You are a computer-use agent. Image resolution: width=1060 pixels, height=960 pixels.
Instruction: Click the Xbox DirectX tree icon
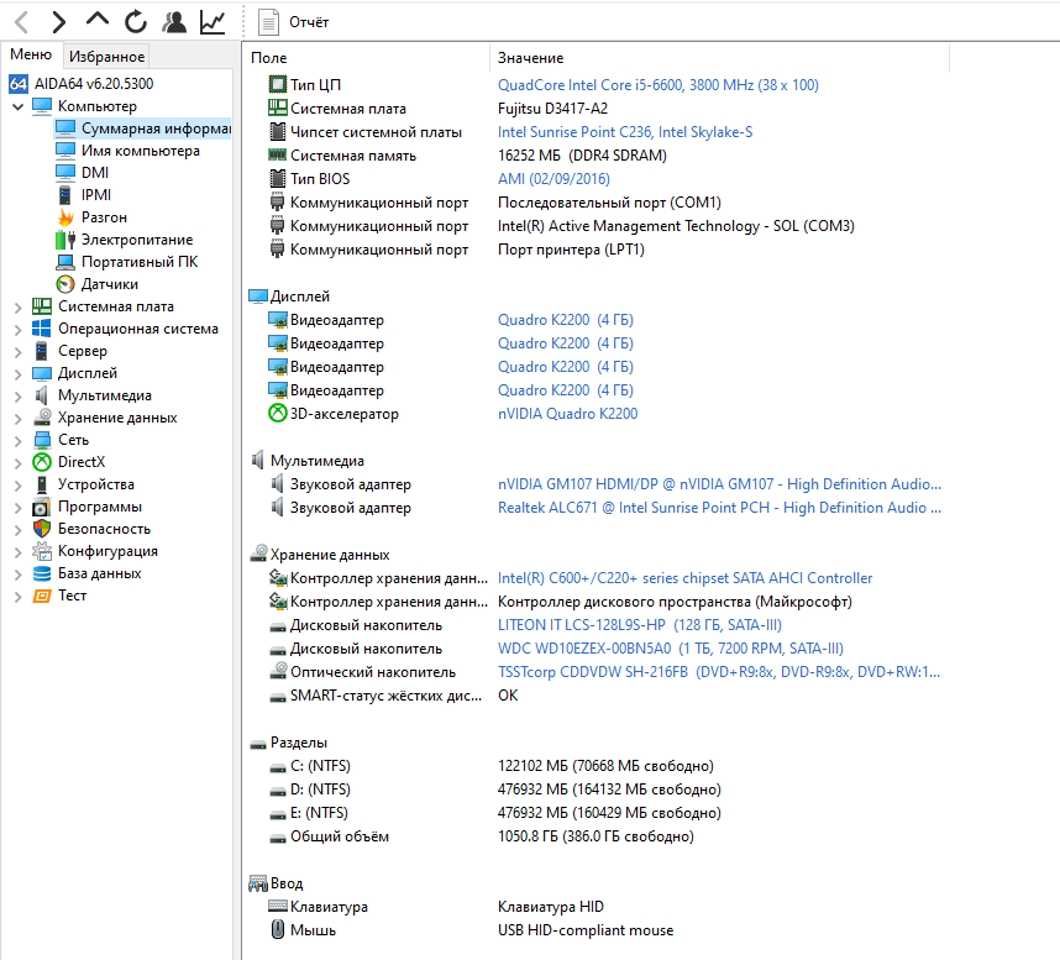42,462
